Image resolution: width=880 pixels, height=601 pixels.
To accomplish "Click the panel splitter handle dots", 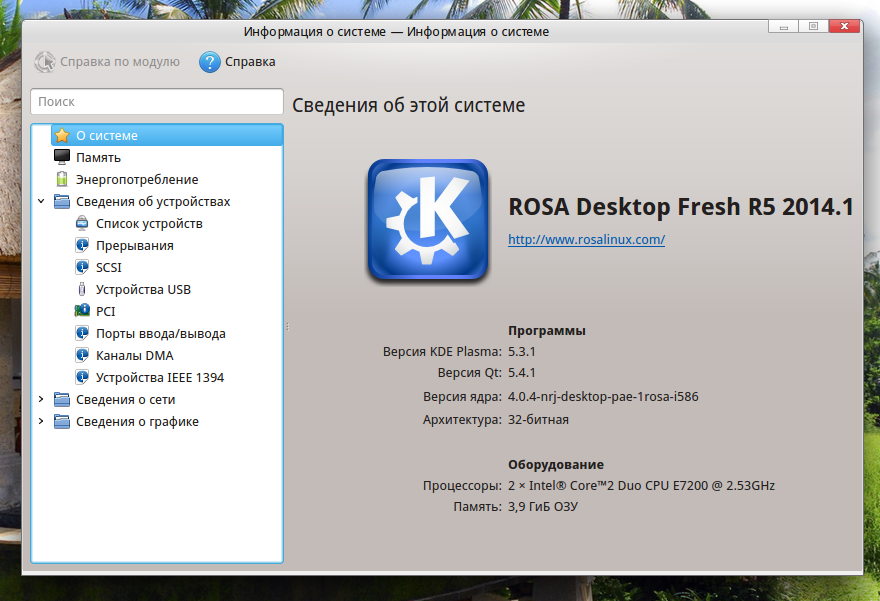I will (x=287, y=327).
